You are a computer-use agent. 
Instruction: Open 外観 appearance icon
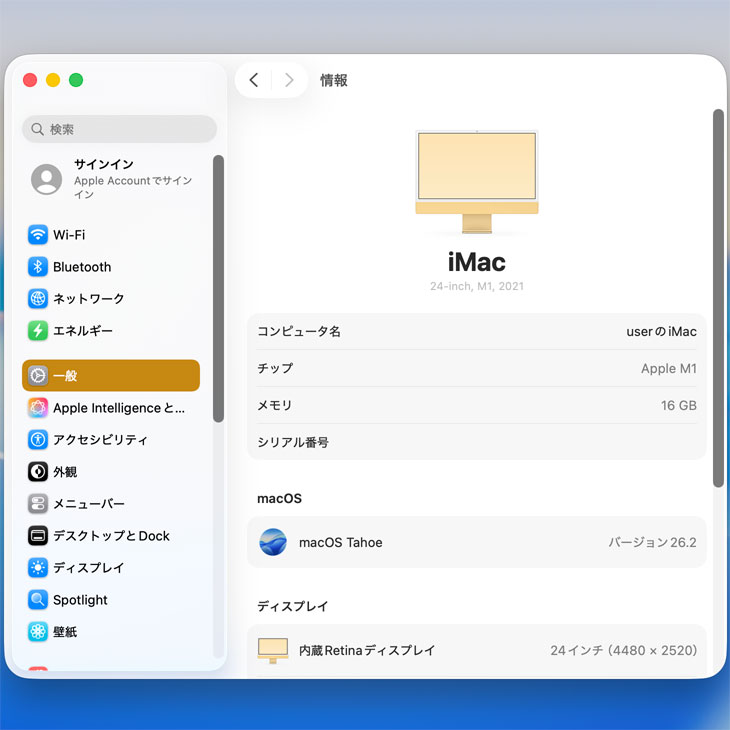[38, 472]
